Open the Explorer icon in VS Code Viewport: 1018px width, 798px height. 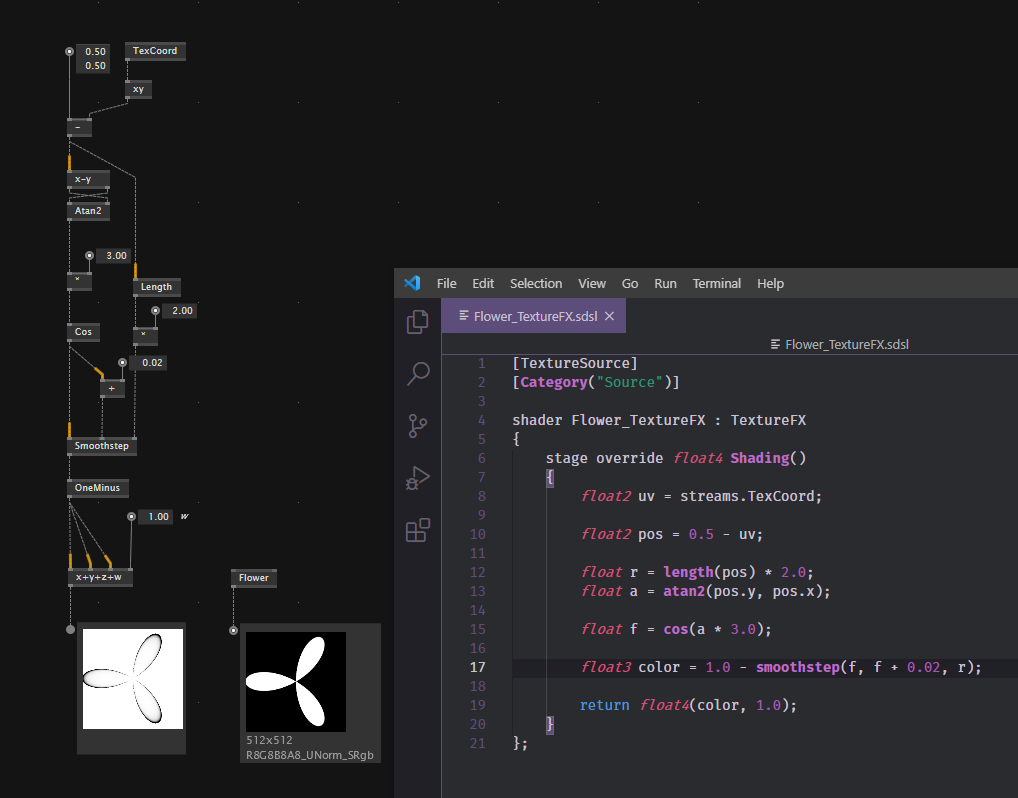[417, 321]
